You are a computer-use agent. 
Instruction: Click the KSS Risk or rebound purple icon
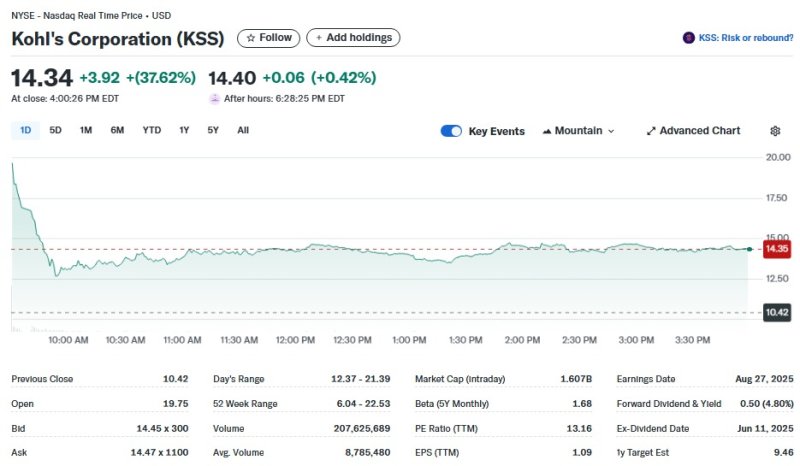pos(688,38)
